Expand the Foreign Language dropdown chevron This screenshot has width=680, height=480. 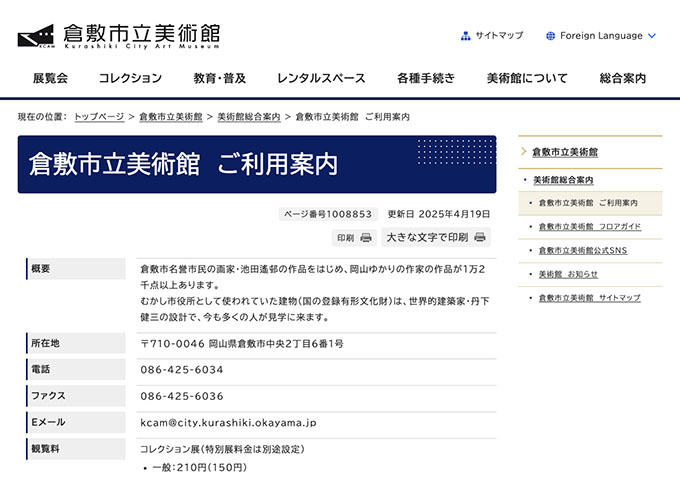tap(652, 36)
